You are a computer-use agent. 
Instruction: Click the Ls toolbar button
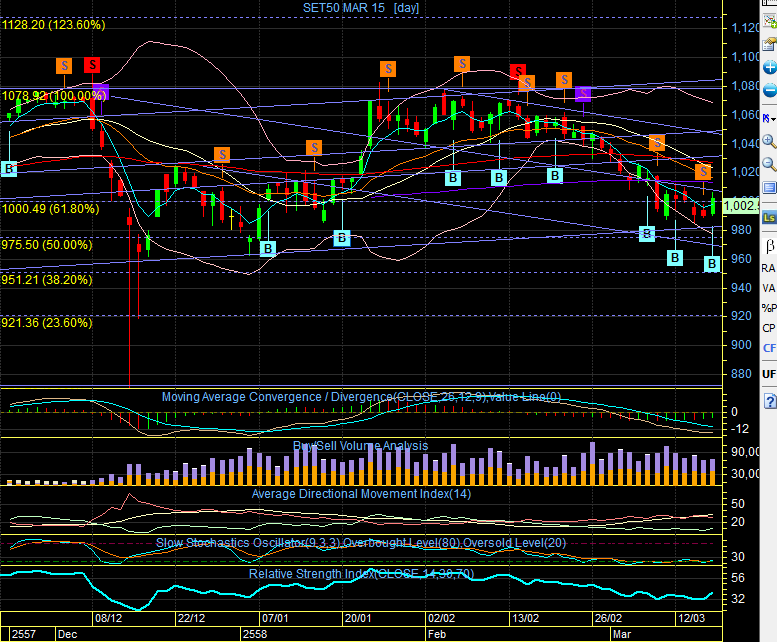pyautogui.click(x=769, y=217)
